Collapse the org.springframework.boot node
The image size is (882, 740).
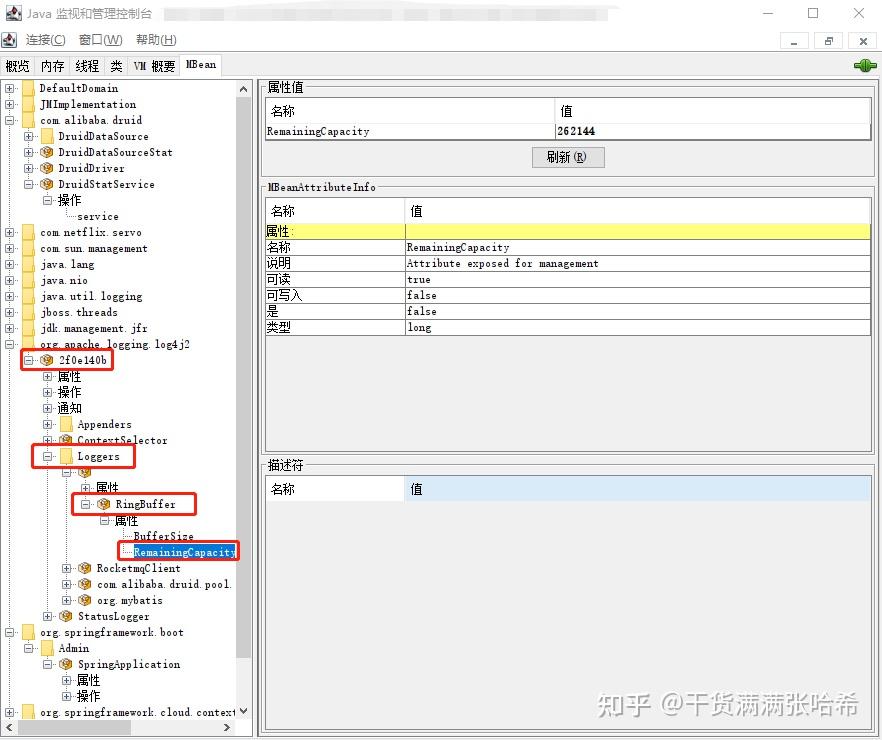pos(10,632)
